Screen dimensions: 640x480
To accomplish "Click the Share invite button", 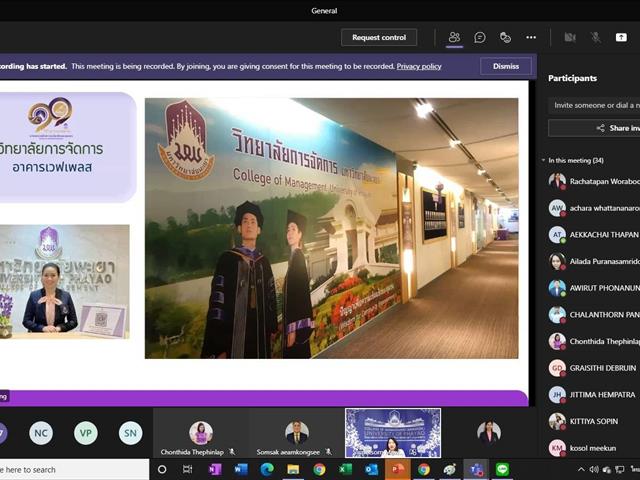I will (x=594, y=128).
